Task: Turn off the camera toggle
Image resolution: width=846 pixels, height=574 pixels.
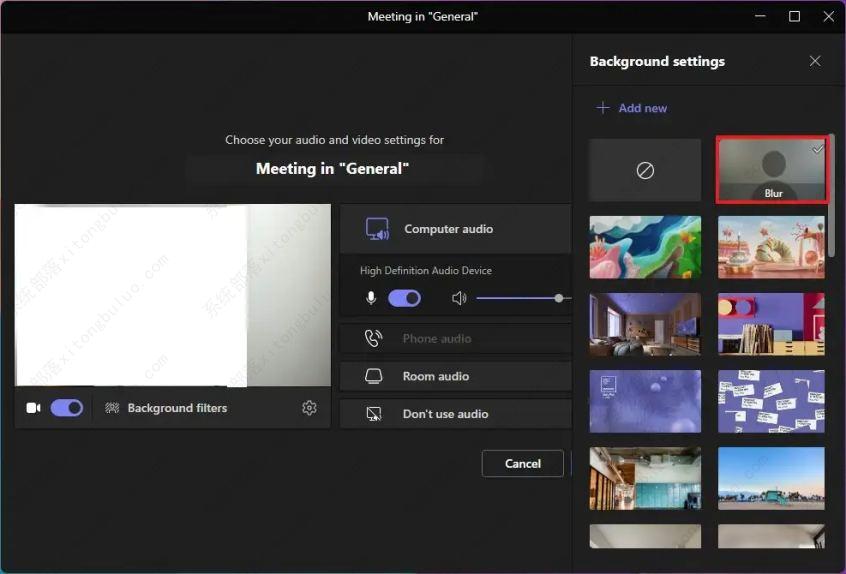Action: pyautogui.click(x=67, y=408)
